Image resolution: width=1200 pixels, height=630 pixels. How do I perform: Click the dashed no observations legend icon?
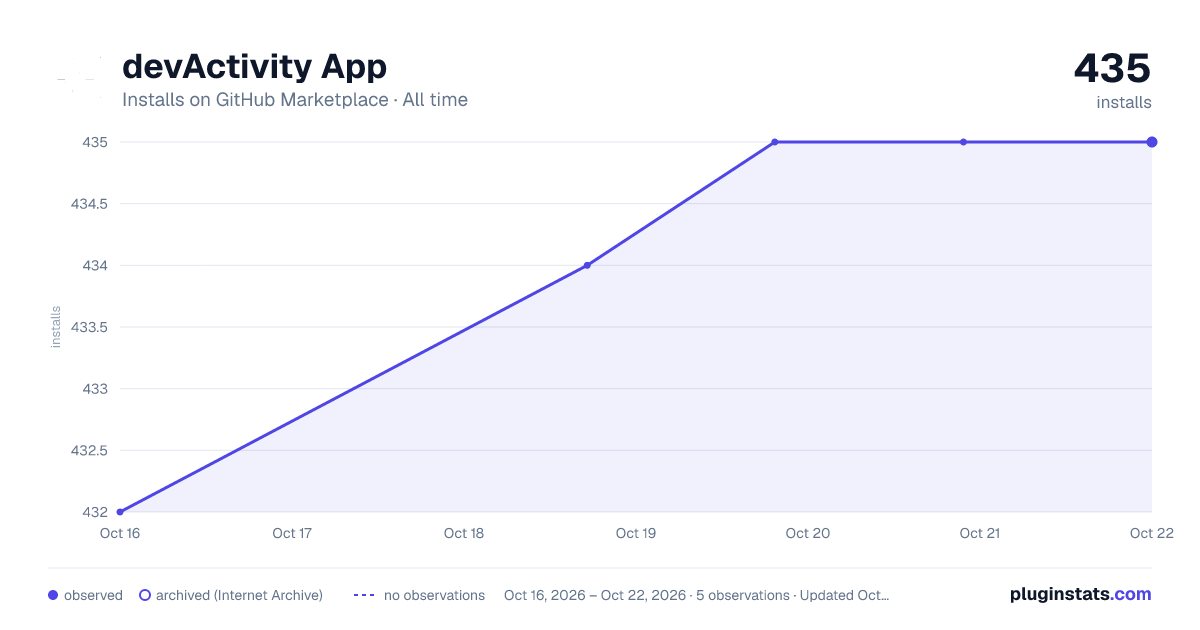[364, 595]
